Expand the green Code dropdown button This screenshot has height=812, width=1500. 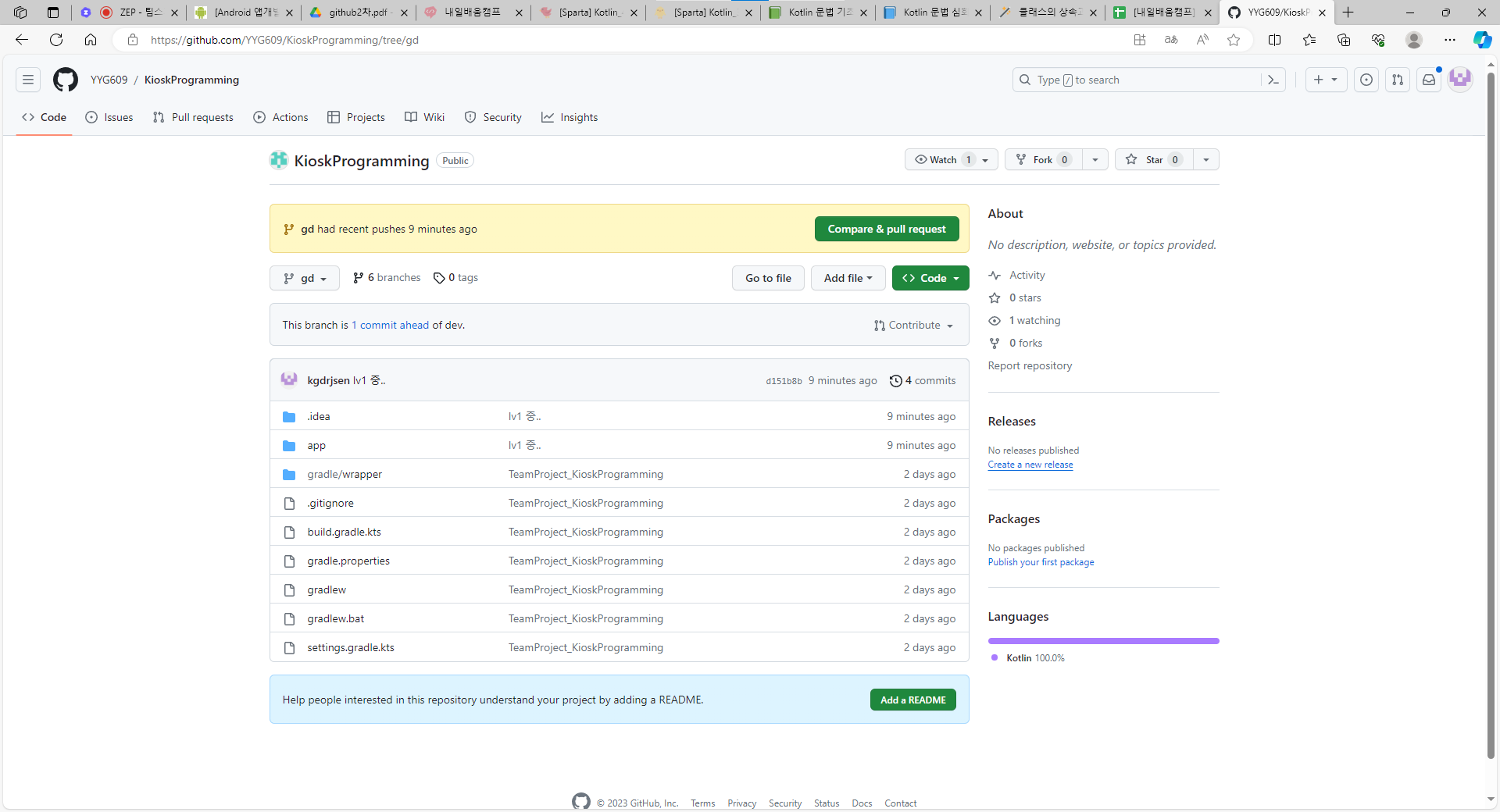tap(930, 278)
